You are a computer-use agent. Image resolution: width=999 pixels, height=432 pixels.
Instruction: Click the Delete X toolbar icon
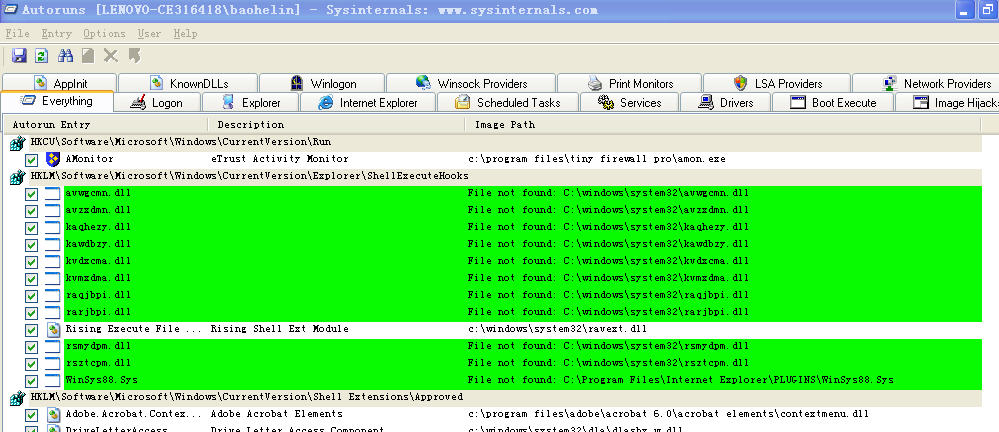click(111, 56)
